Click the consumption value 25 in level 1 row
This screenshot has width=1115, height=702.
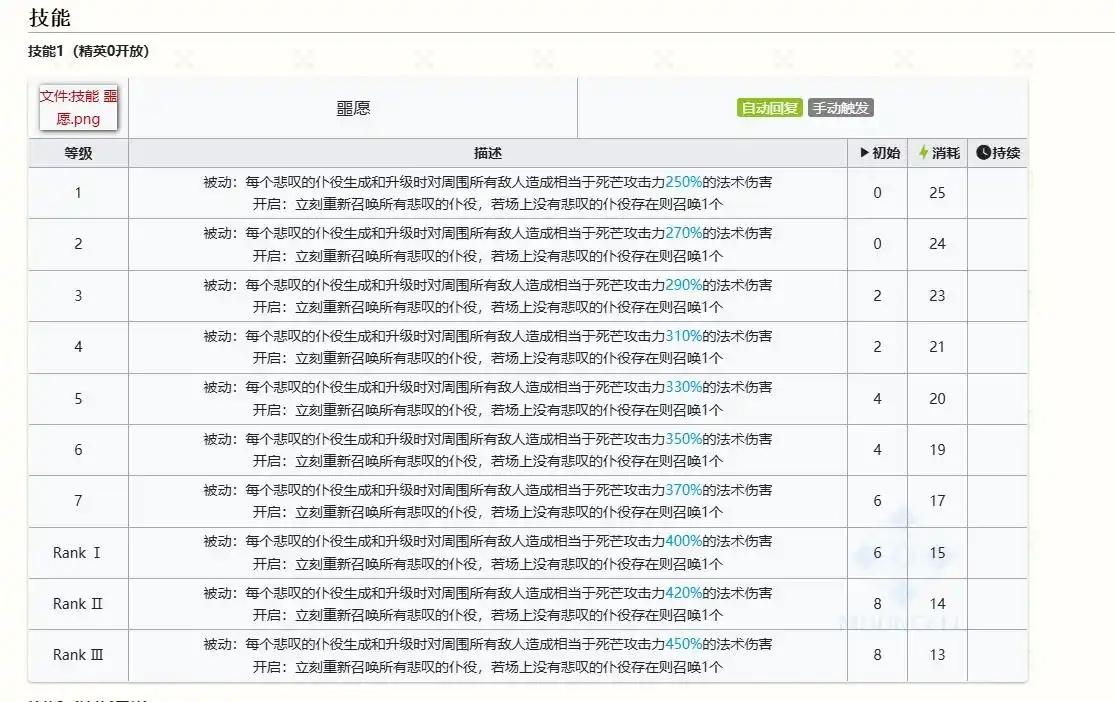[937, 192]
